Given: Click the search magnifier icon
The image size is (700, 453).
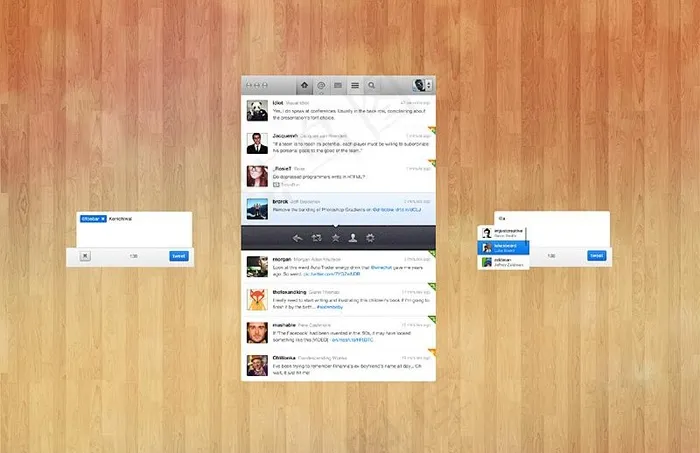Looking at the screenshot, I should click(x=371, y=86).
